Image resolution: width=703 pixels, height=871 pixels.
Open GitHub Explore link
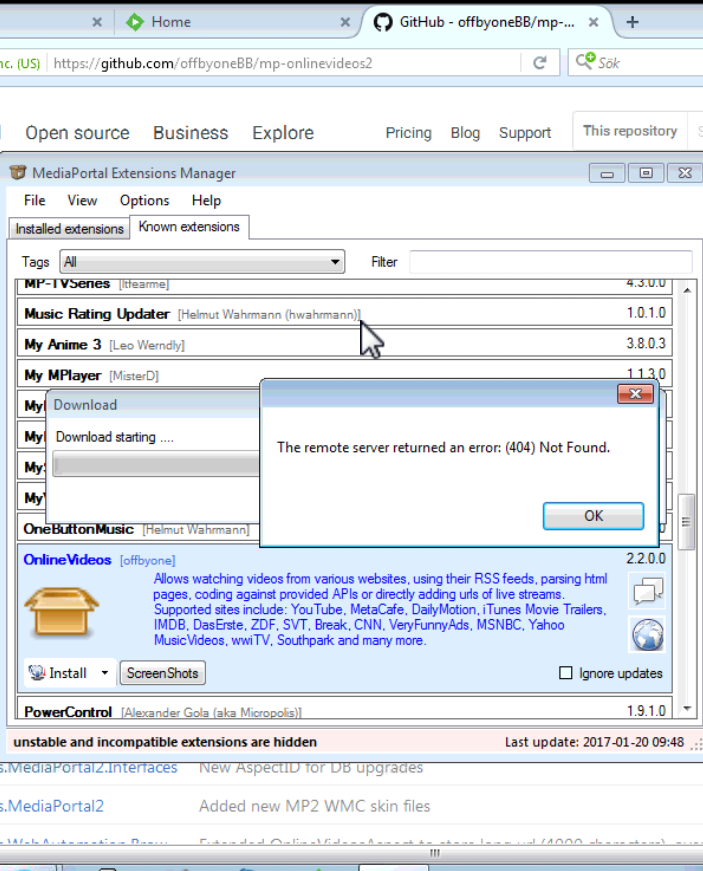283,133
